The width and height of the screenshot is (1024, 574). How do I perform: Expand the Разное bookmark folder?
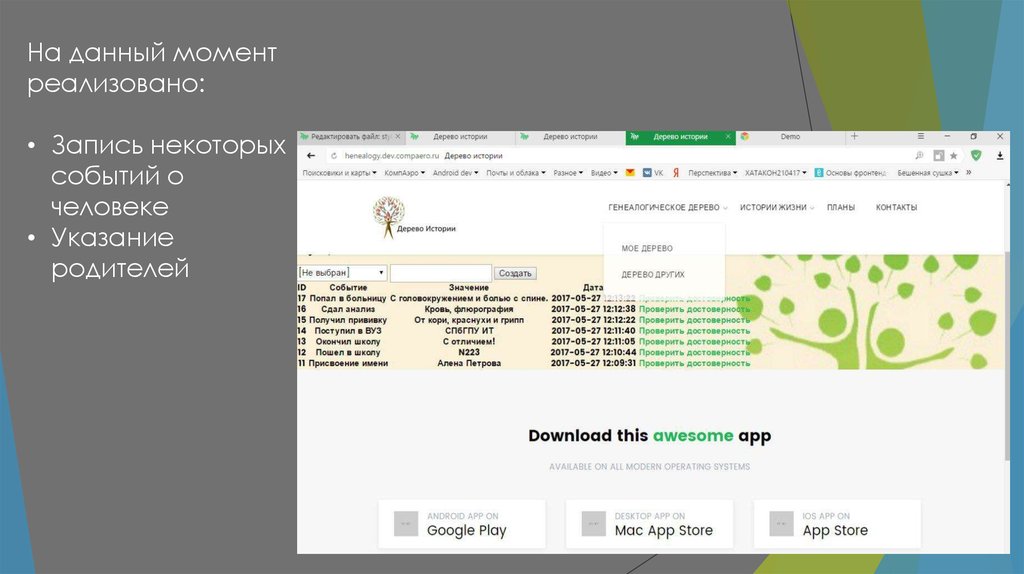(568, 173)
